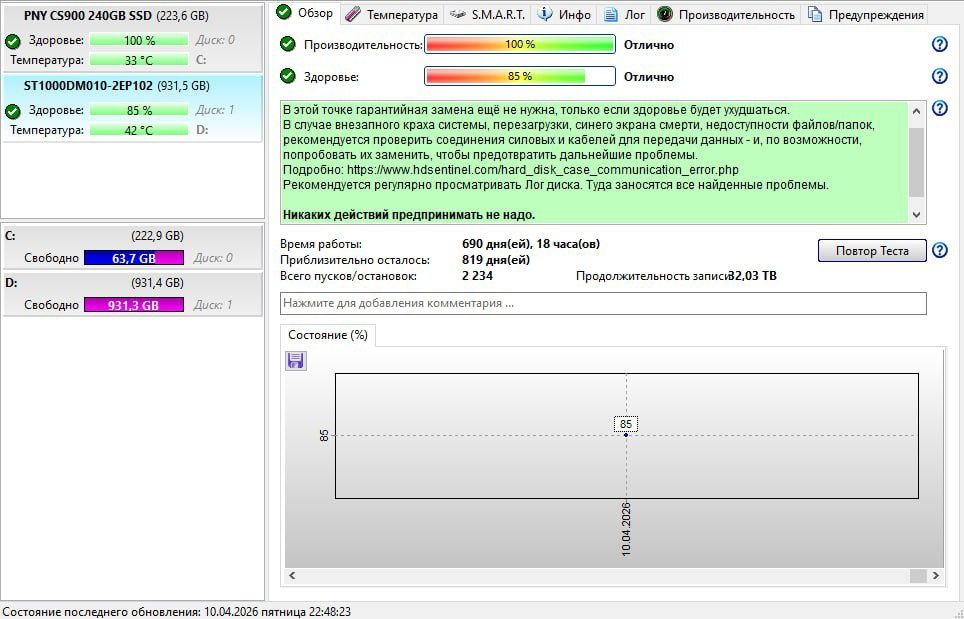Click the description box scroll down arrow
This screenshot has height=619, width=964.
click(x=916, y=215)
